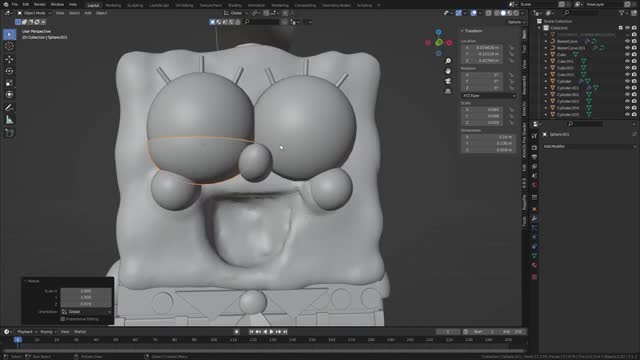640x360 pixels.
Task: Open the File menu
Action: click(x=15, y=4)
